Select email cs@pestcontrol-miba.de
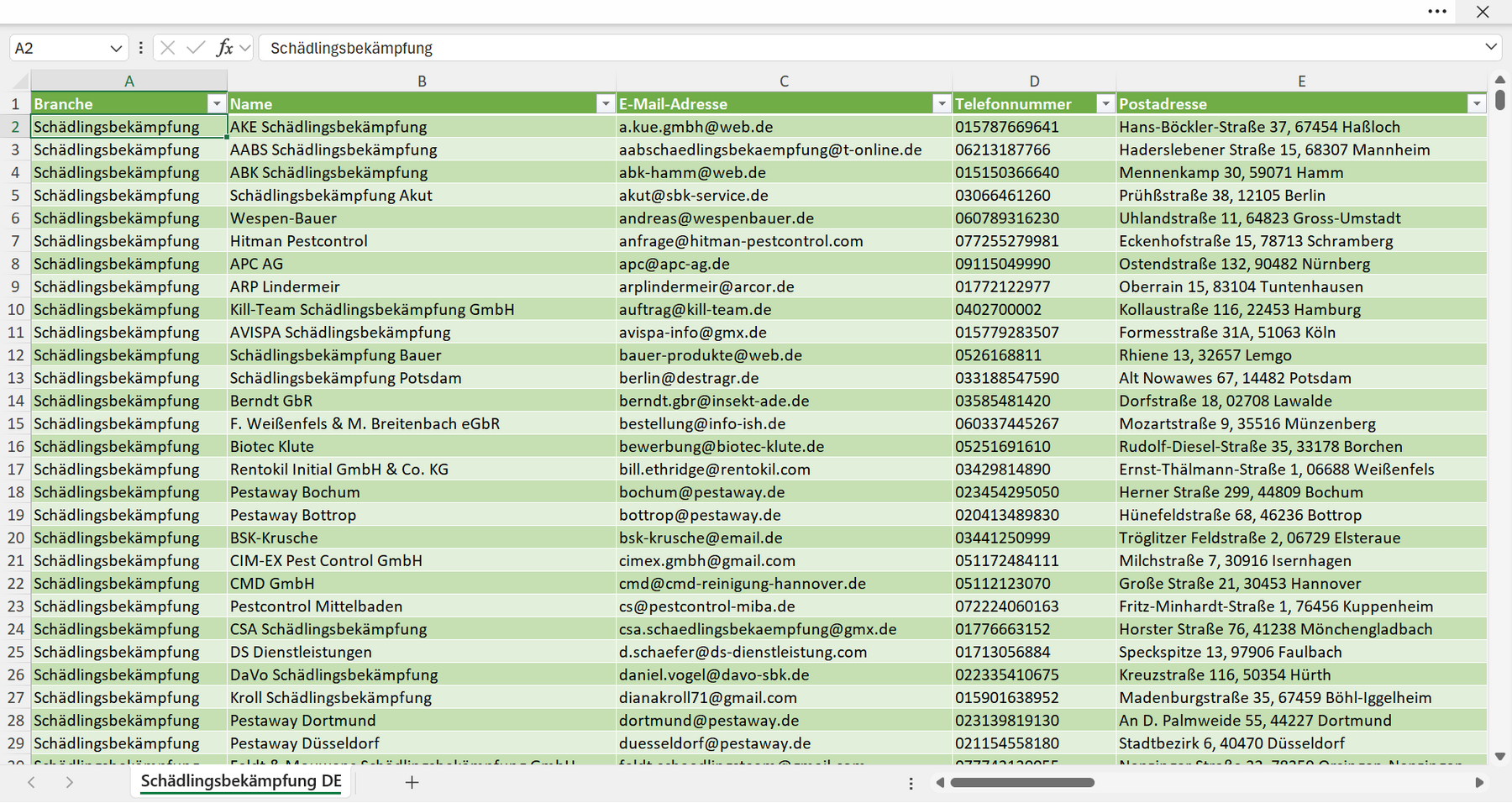 click(x=784, y=606)
